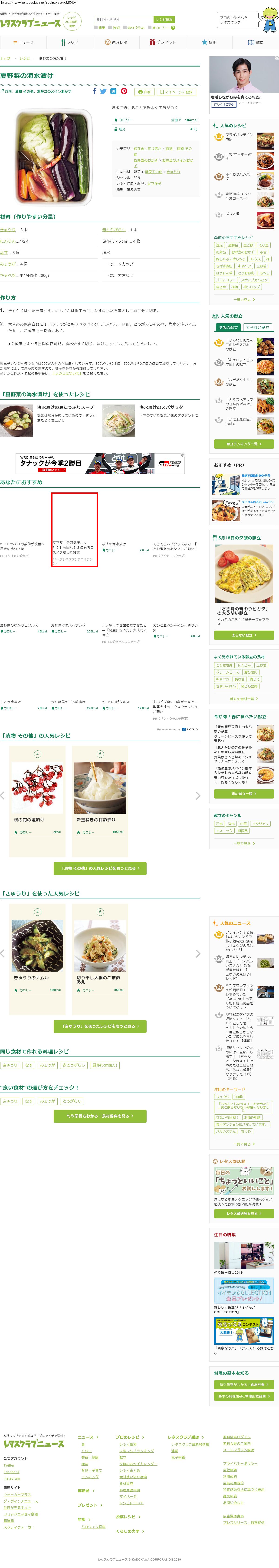Switch to the 太らない献立 tab
The width and height of the screenshot is (279, 1568).
257,328
